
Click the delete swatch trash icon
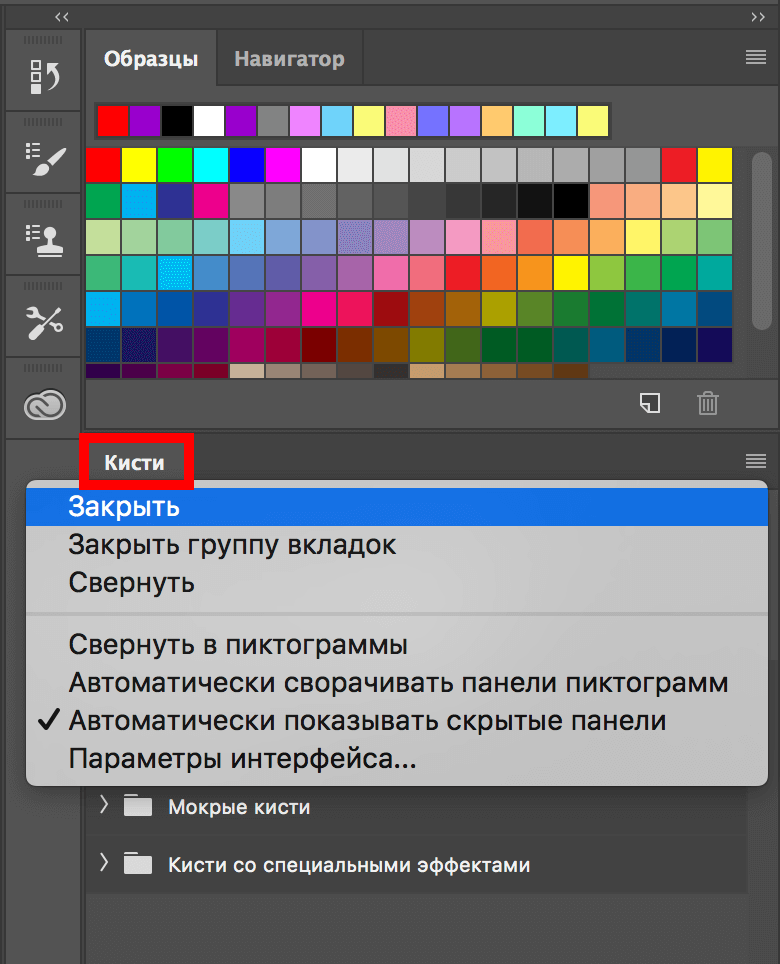point(707,403)
